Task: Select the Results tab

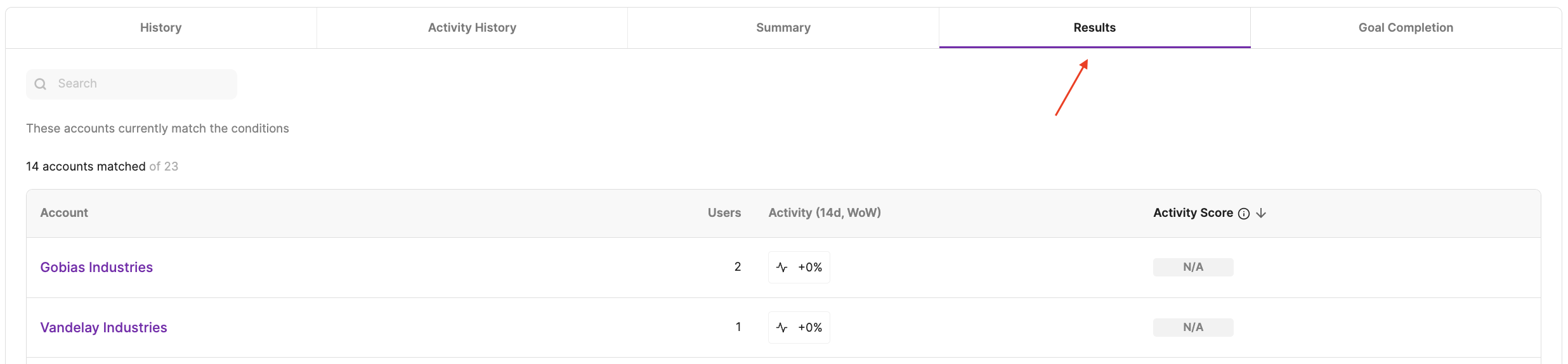Action: click(x=1094, y=28)
